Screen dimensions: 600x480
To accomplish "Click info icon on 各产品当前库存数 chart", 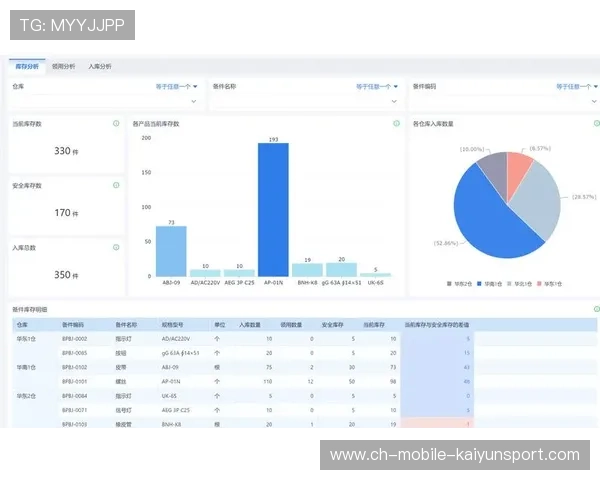I will coord(397,123).
